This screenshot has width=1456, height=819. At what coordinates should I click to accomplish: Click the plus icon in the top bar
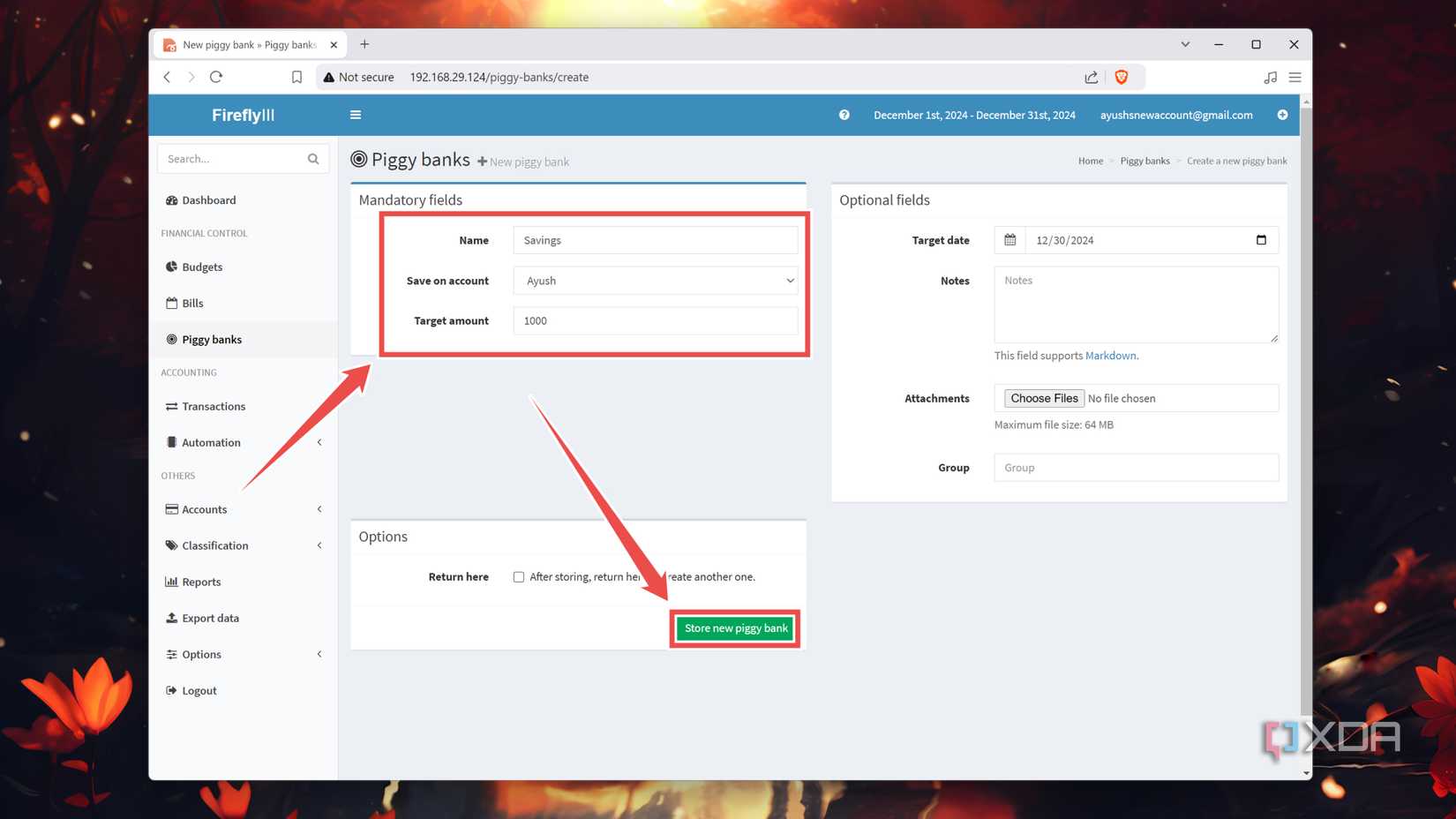(1283, 115)
